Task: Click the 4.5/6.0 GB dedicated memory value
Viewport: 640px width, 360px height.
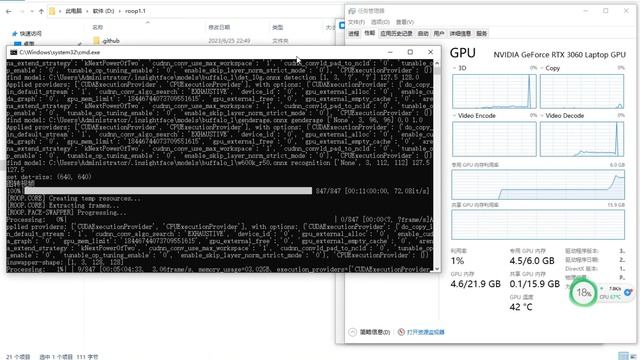Action: [532, 261]
